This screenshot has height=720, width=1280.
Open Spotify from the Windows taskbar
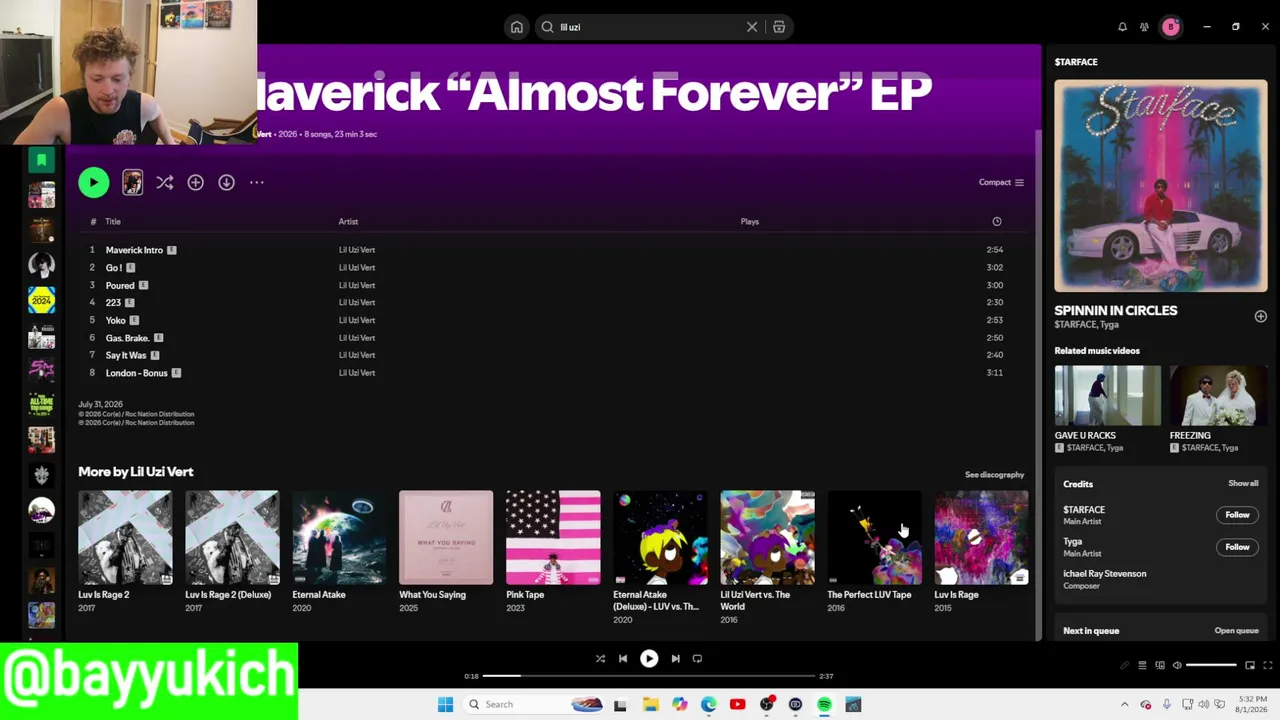(x=824, y=704)
